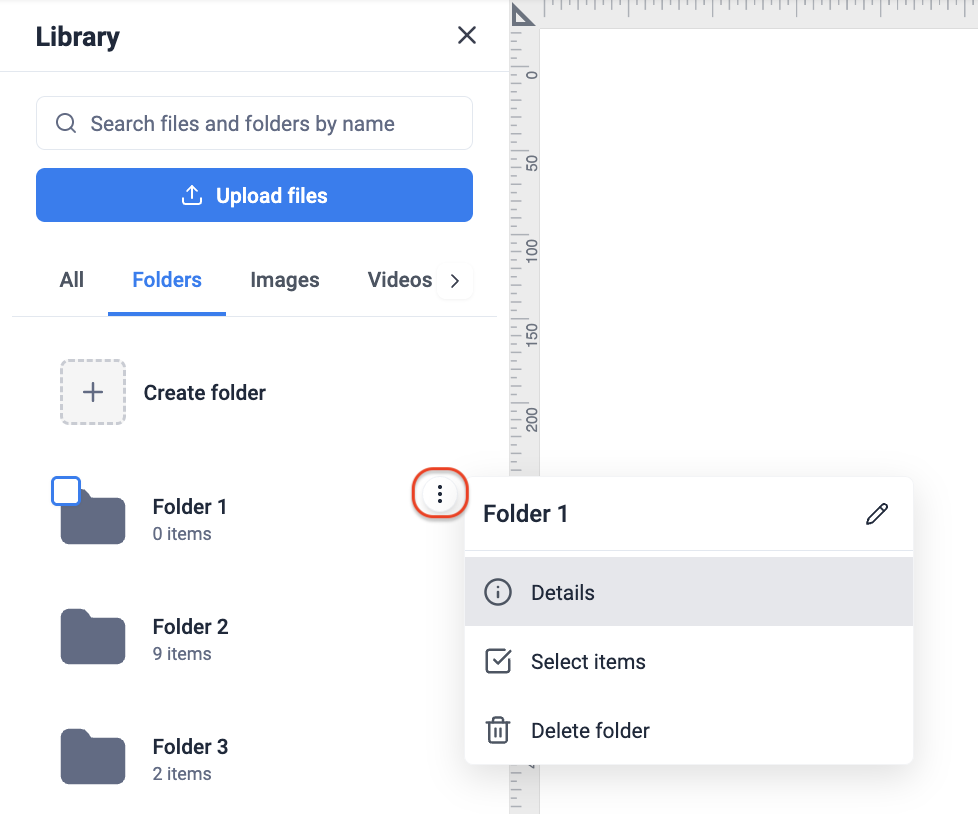This screenshot has height=814, width=978.
Task: Click the Folder 2 folder icon
Action: coord(93,637)
